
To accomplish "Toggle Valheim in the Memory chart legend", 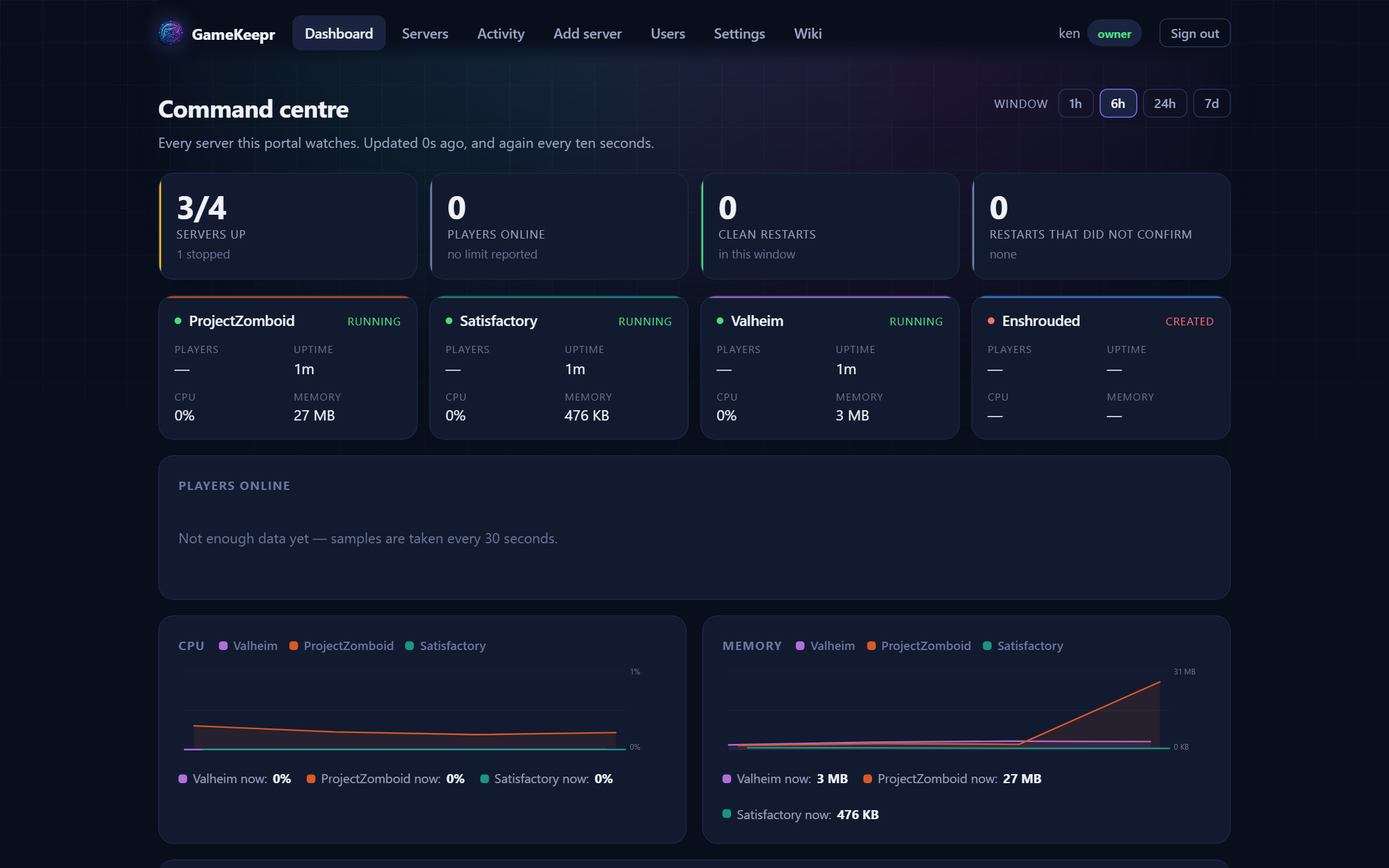I will [826, 646].
